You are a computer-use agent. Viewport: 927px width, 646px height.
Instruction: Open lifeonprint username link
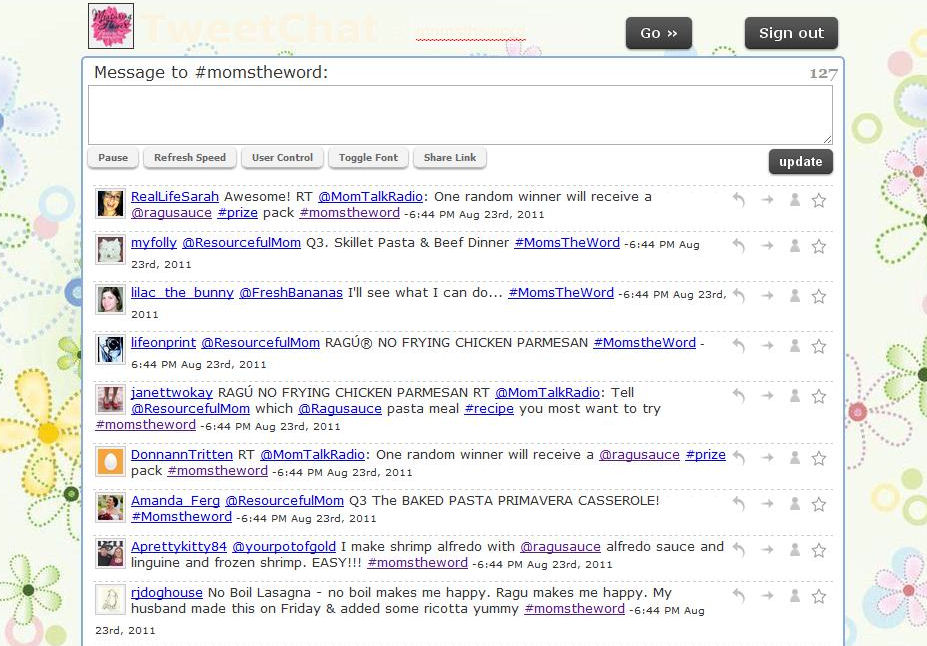163,343
